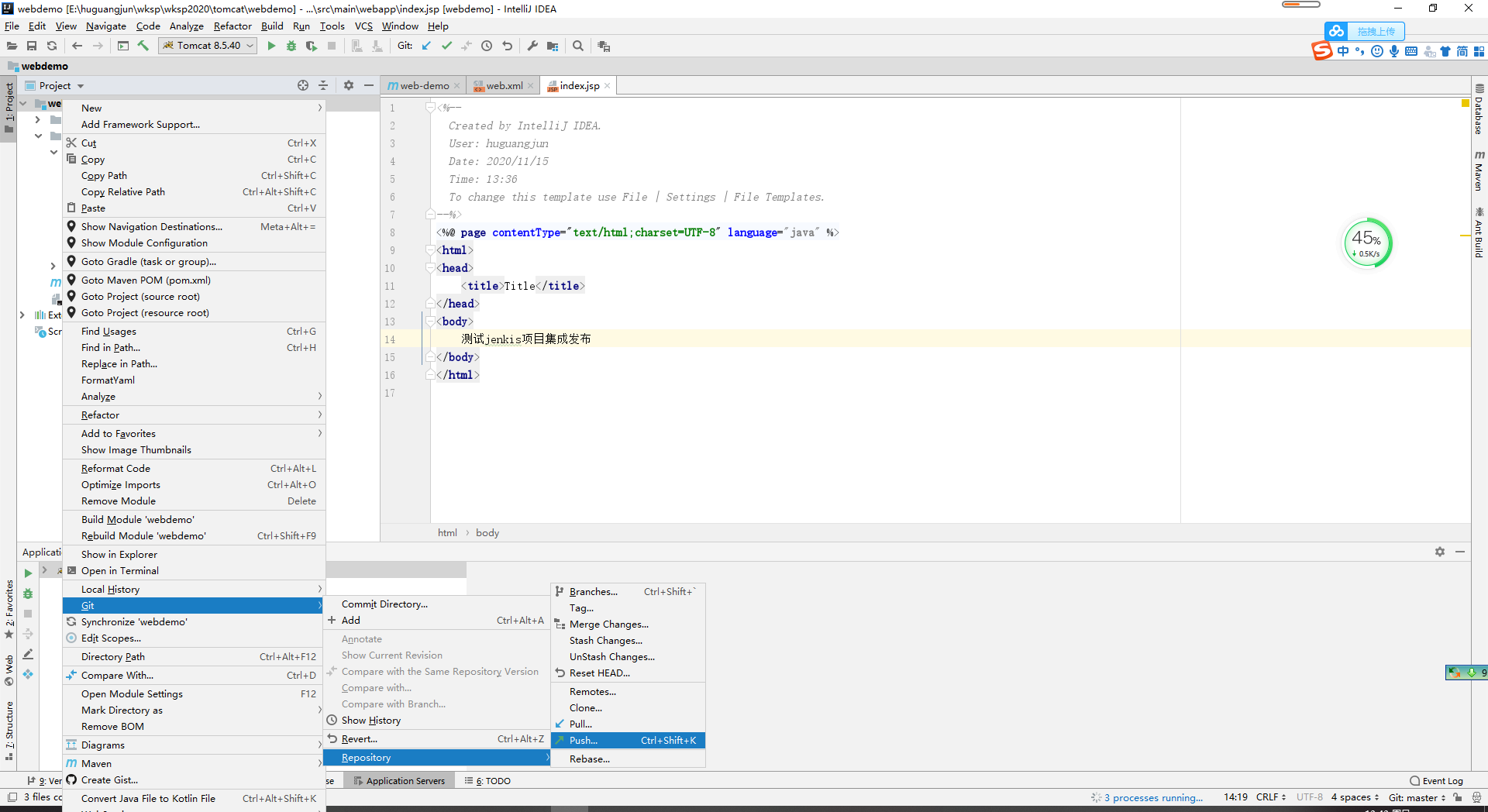Revert changes with Git rollback icon

(x=508, y=46)
